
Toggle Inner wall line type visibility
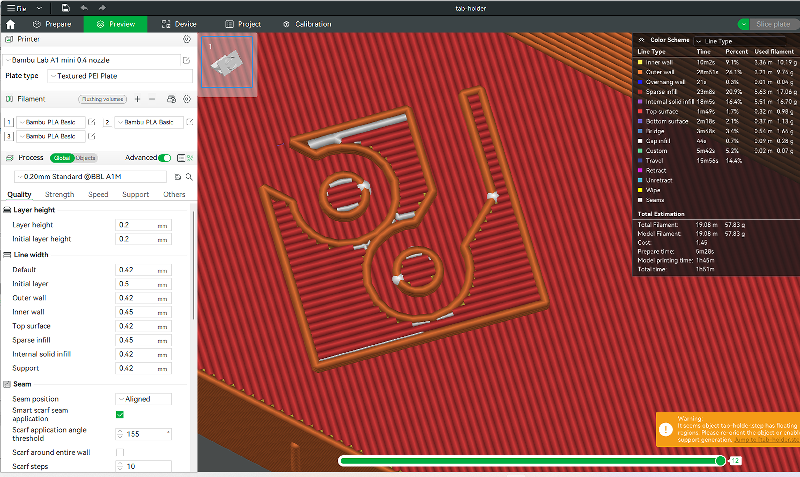coord(640,62)
